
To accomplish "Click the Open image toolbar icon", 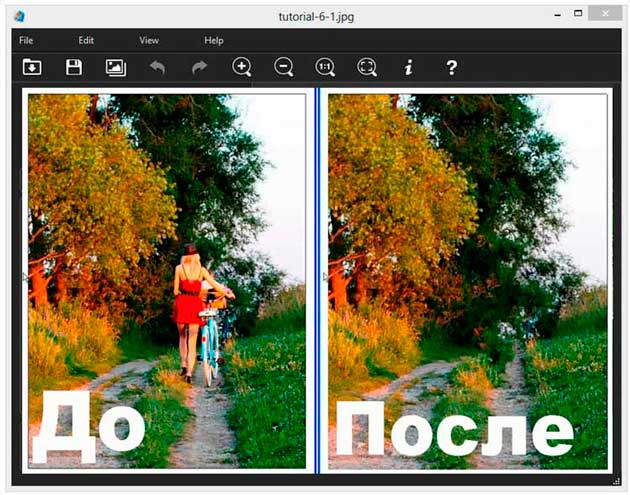I will [32, 67].
